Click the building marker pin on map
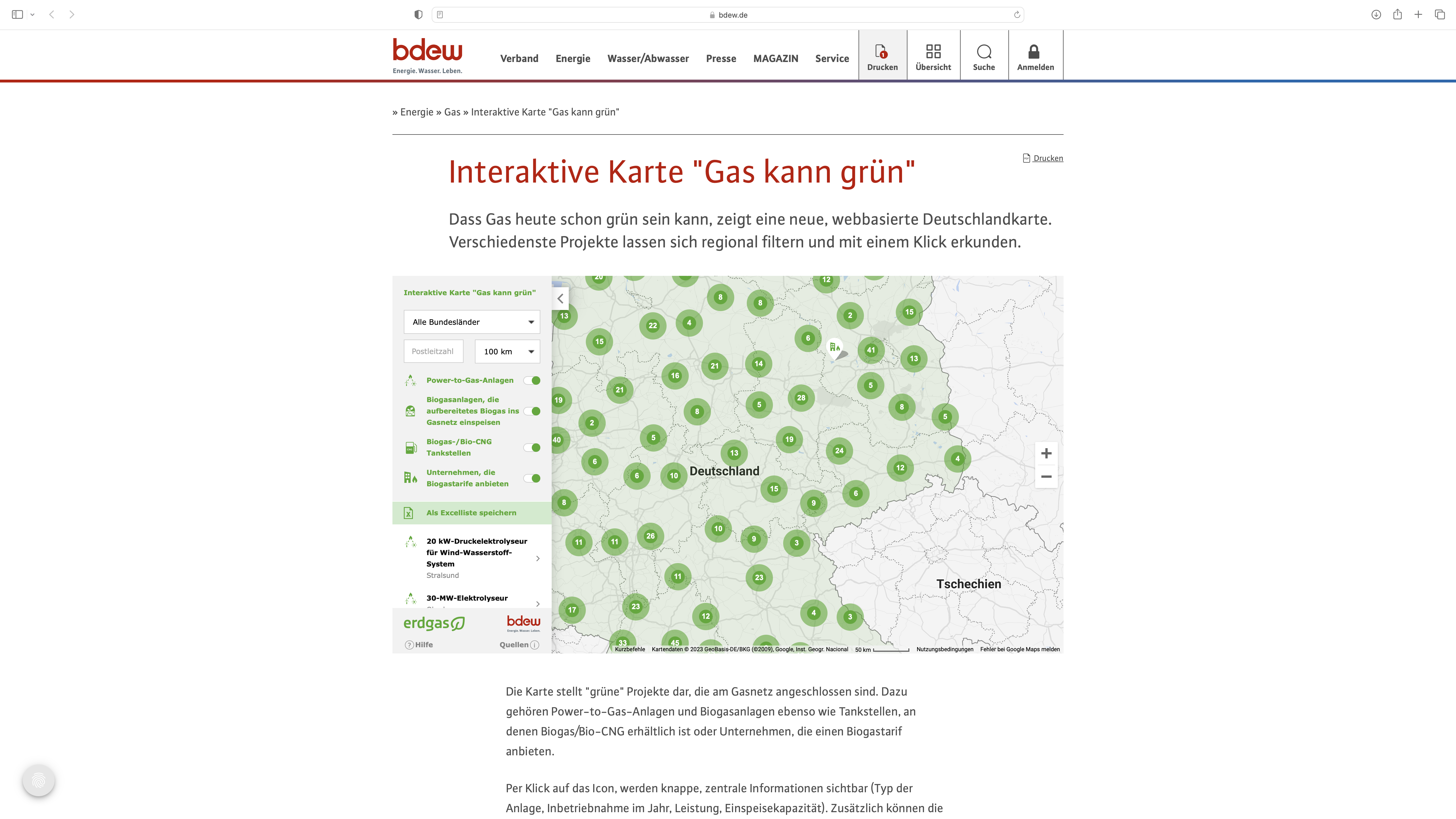 [835, 348]
